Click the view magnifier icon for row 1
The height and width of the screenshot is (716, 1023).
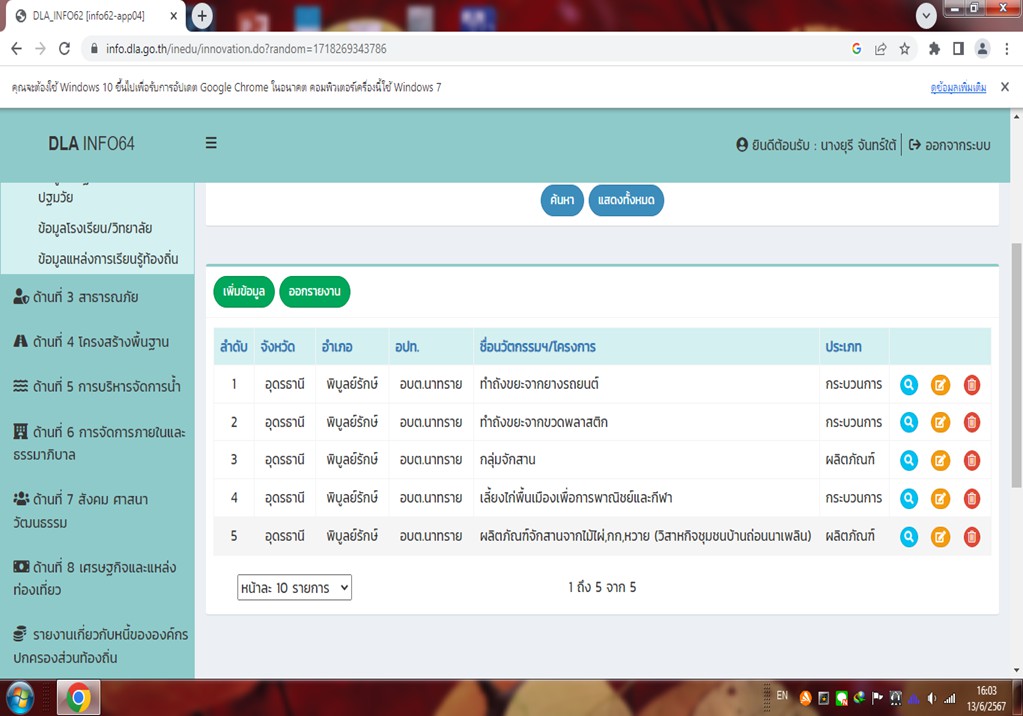(908, 385)
